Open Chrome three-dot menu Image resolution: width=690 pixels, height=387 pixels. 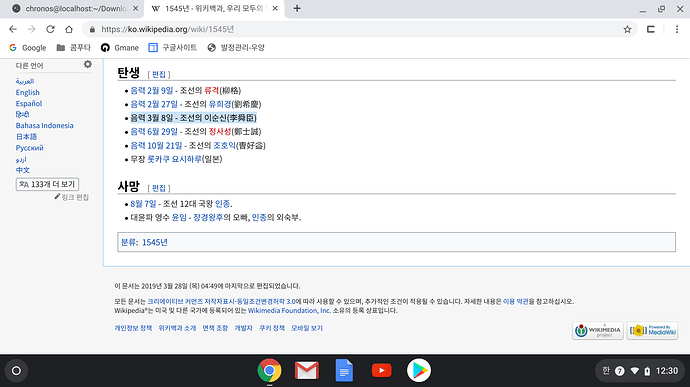click(x=677, y=29)
